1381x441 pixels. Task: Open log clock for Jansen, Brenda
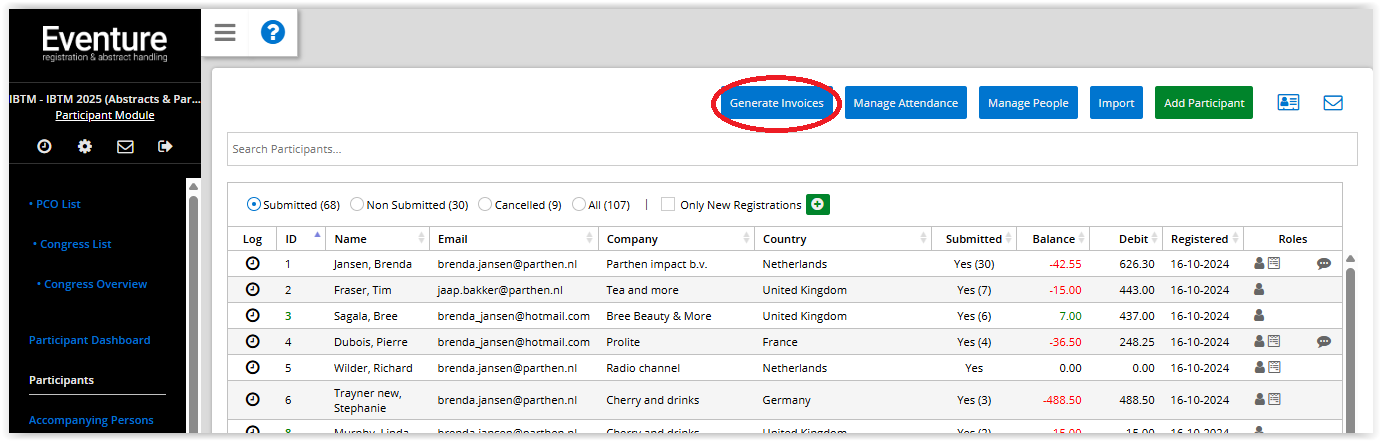pyautogui.click(x=252, y=264)
